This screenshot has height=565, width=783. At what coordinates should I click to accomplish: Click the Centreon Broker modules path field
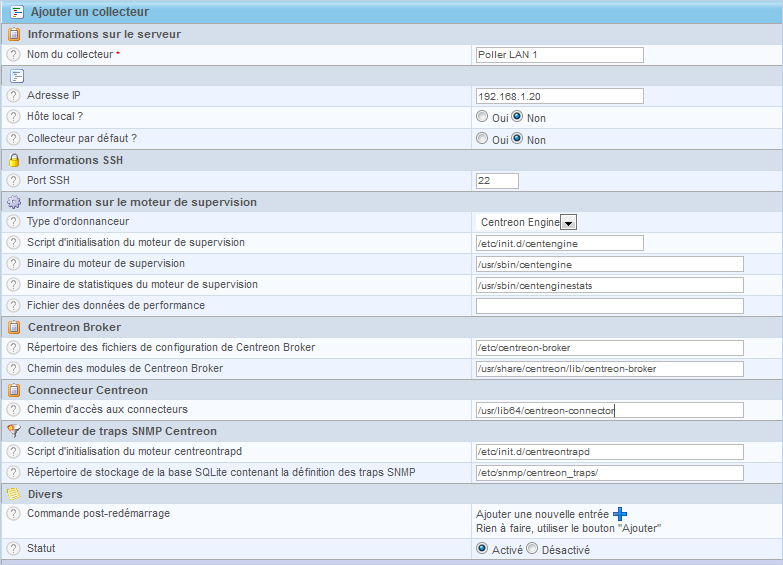click(610, 369)
